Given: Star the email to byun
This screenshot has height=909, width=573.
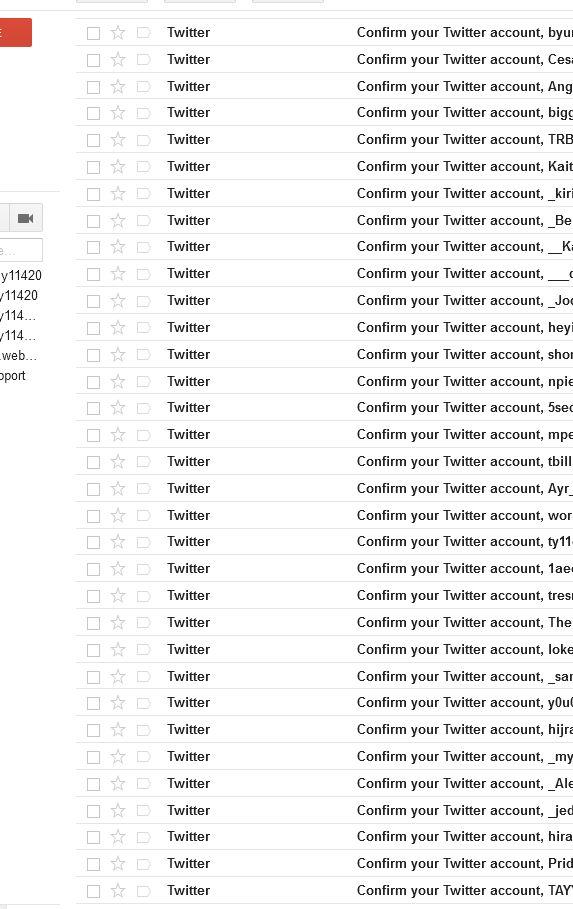Looking at the screenshot, I should [x=118, y=32].
